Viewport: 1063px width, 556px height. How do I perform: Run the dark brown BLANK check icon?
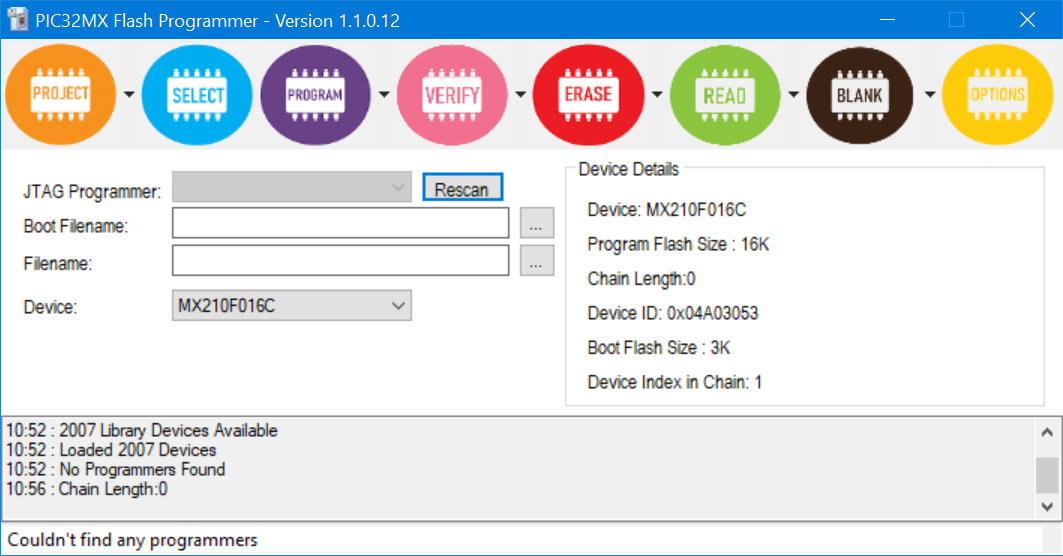click(x=860, y=95)
